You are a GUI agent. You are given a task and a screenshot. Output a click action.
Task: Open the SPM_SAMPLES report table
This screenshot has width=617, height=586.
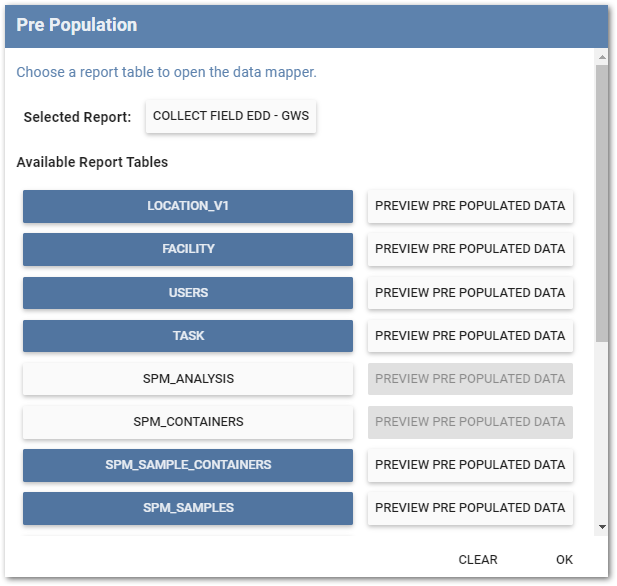point(188,508)
